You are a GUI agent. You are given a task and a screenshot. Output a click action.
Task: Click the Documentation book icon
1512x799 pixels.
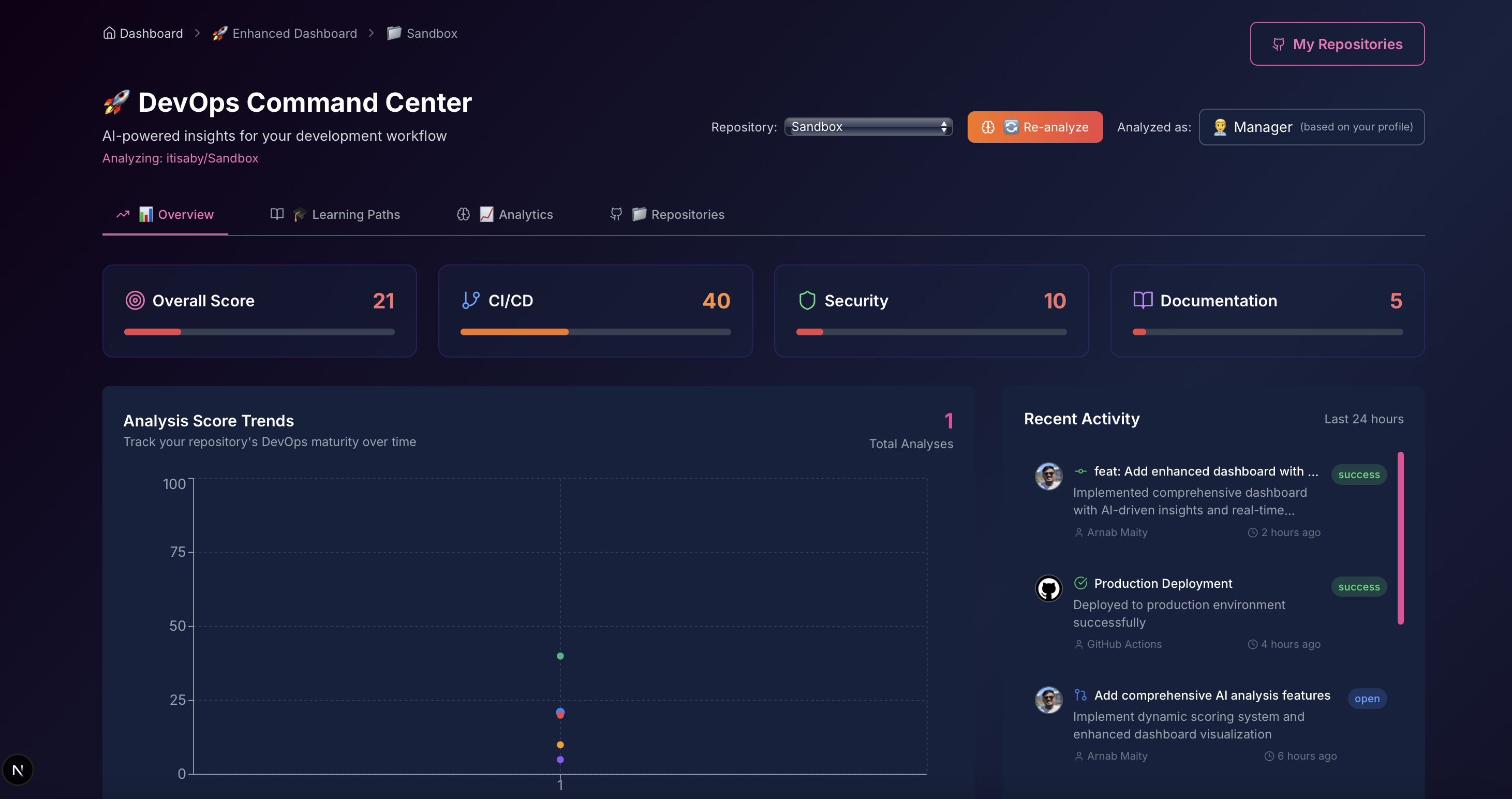click(1143, 301)
